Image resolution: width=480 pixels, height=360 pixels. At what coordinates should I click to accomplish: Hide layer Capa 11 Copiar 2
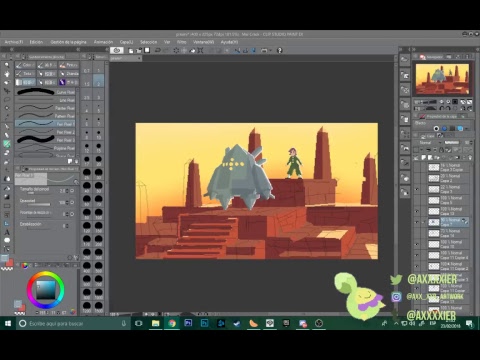click(x=417, y=266)
